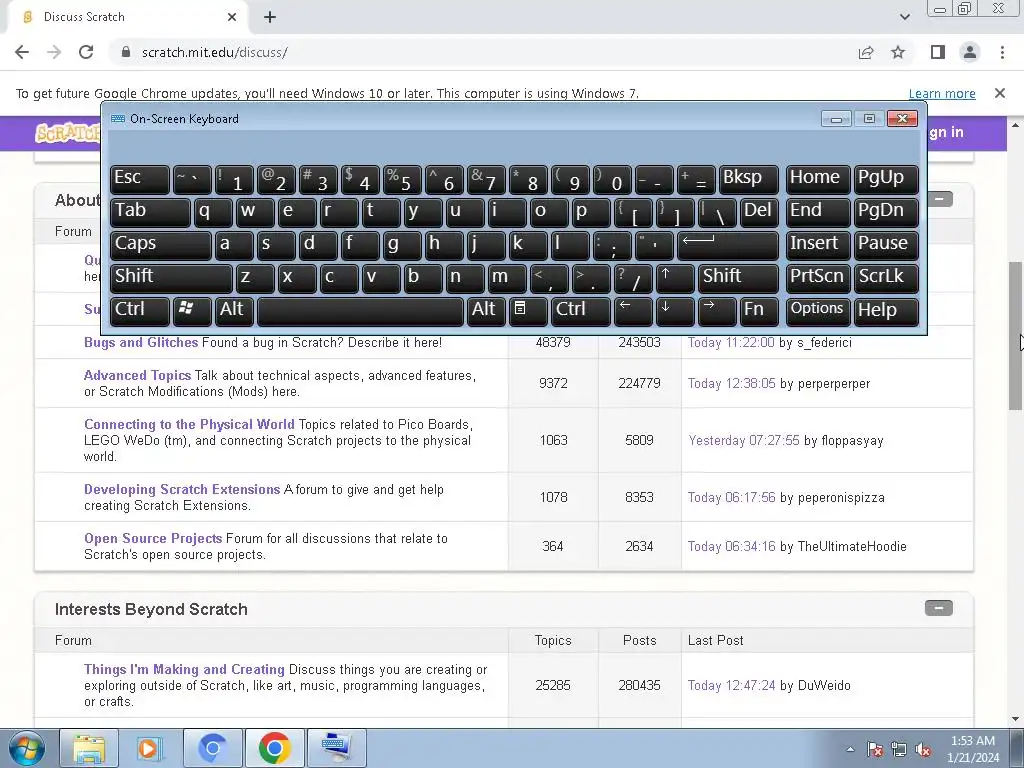This screenshot has width=1024, height=768.
Task: Open Advanced Topics forum
Action: point(137,376)
